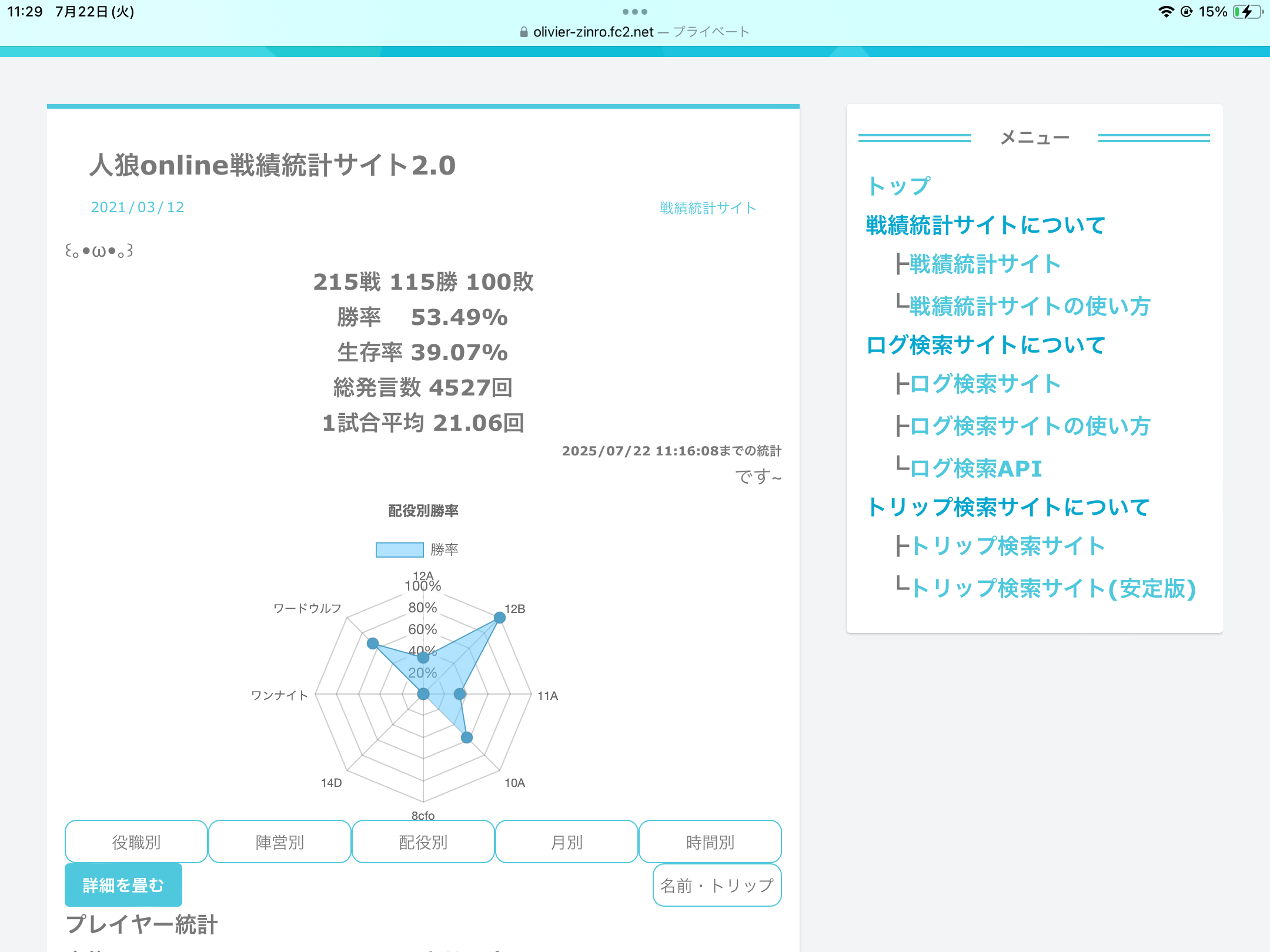Tap the battery charging icon
The height and width of the screenshot is (952, 1270).
(x=1248, y=12)
